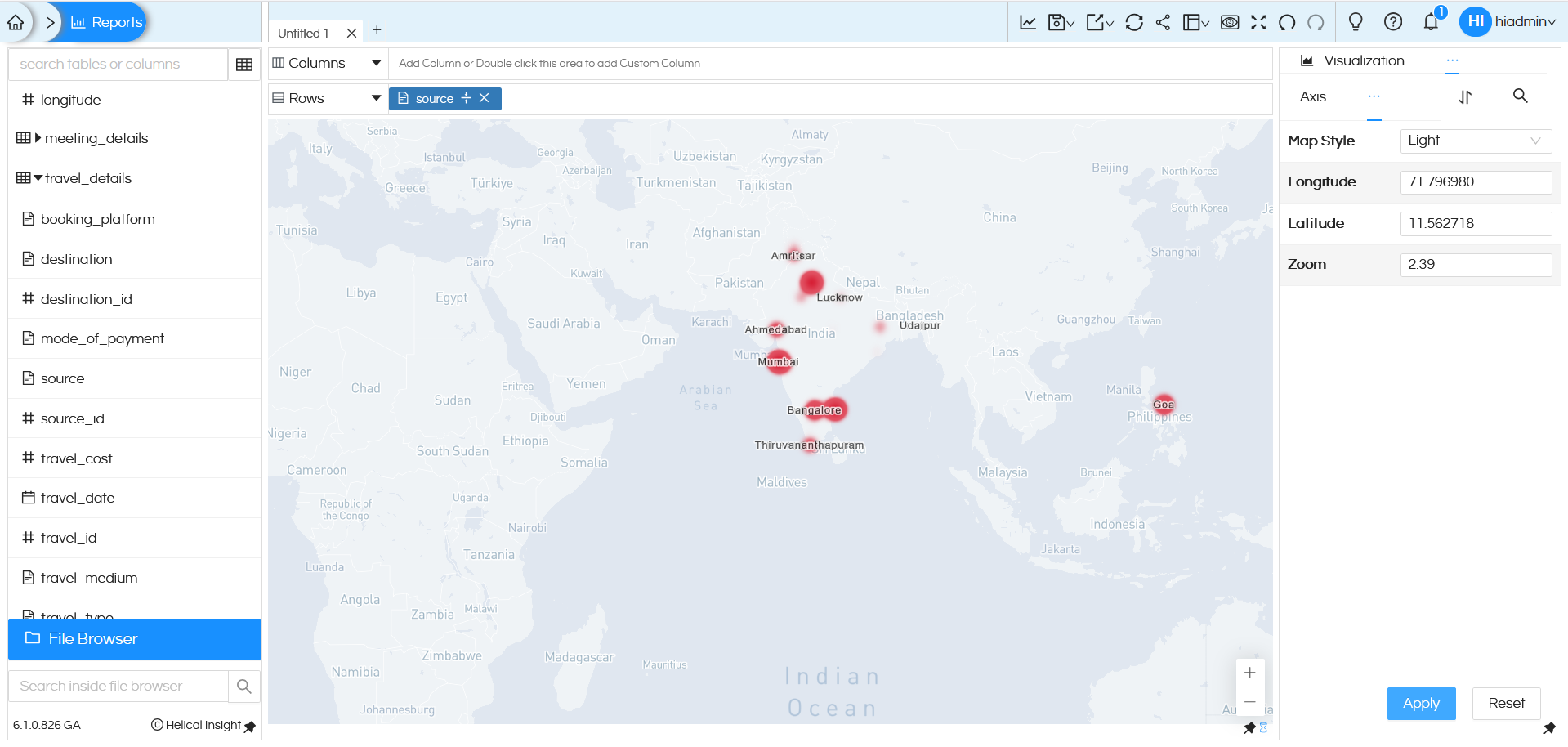The image size is (1568, 747).
Task: Toggle the pin at the bottom of the fields panel
Action: [x=250, y=726]
